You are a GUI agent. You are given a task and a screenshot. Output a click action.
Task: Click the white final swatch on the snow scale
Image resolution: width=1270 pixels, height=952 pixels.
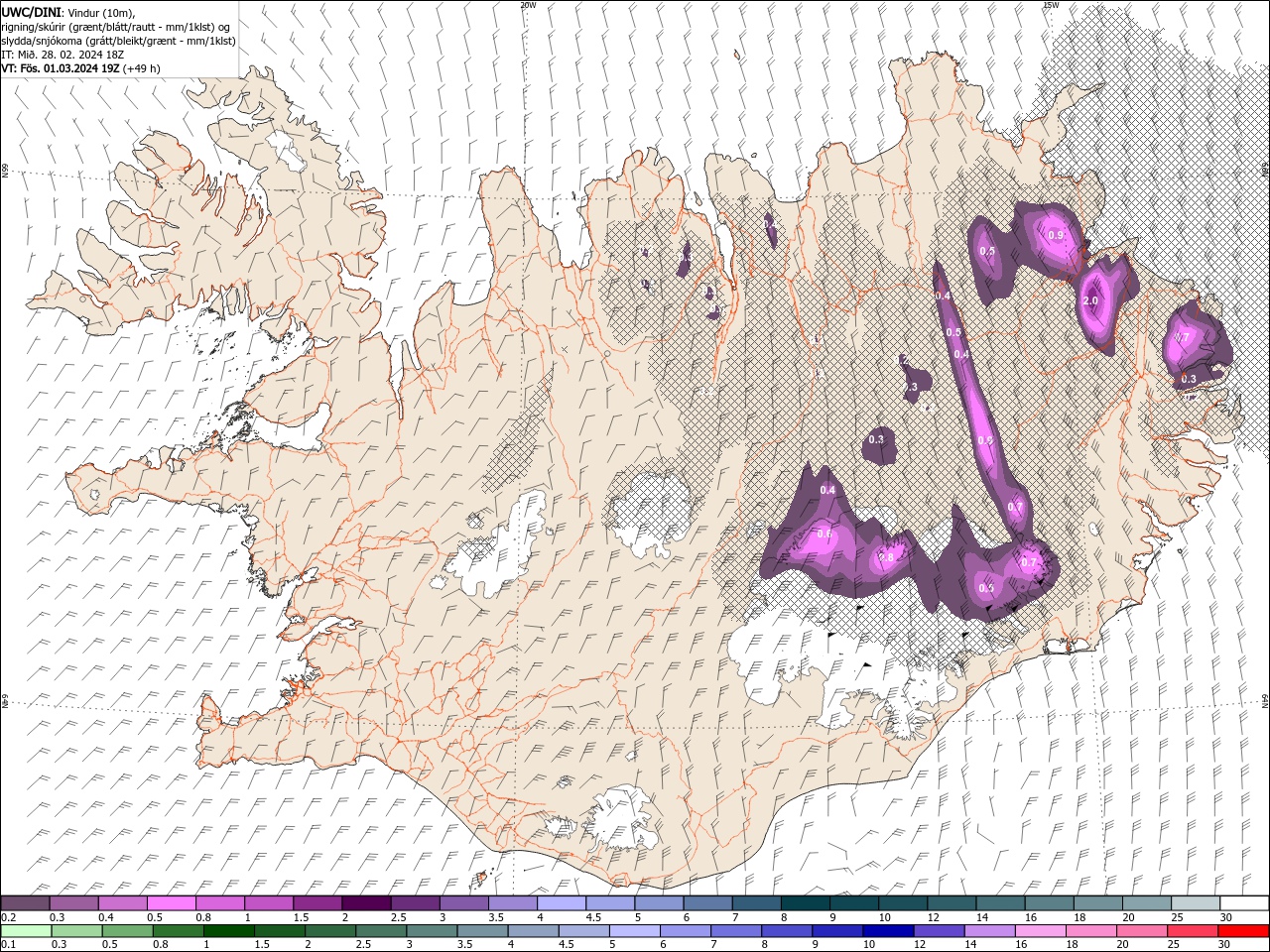1244,902
